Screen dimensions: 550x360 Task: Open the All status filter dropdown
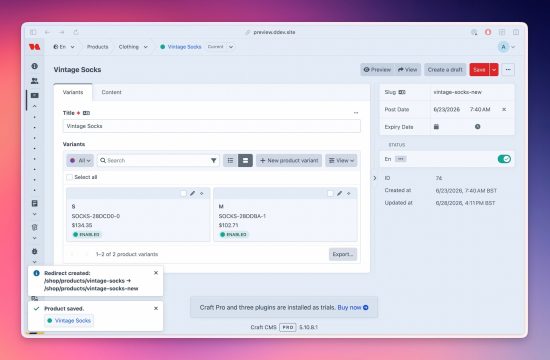click(x=80, y=160)
